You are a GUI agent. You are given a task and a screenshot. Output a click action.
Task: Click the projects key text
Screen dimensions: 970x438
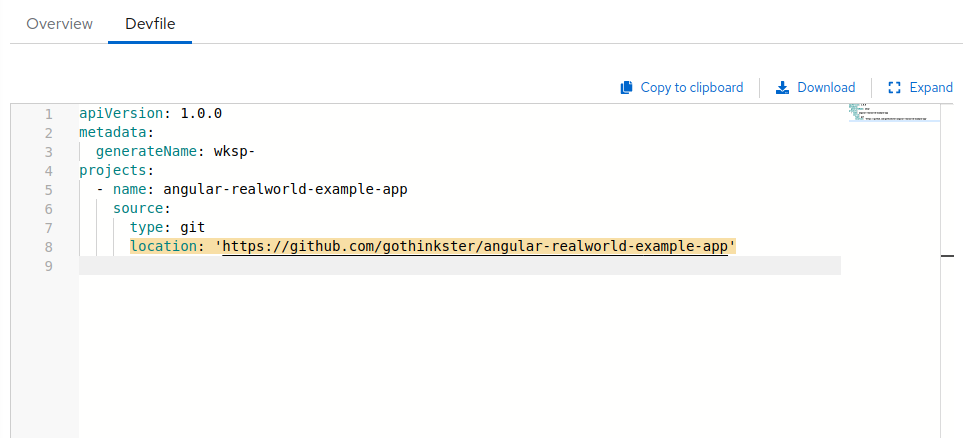click(x=112, y=170)
